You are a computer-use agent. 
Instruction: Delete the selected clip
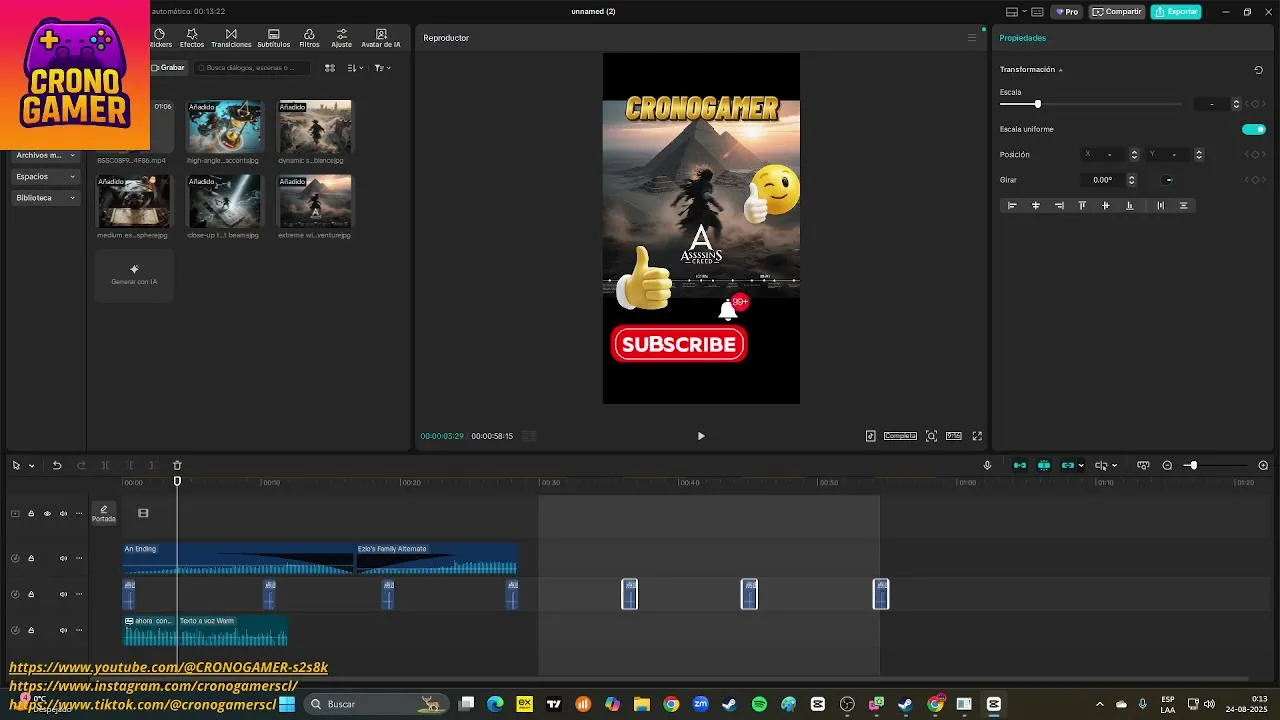(177, 465)
